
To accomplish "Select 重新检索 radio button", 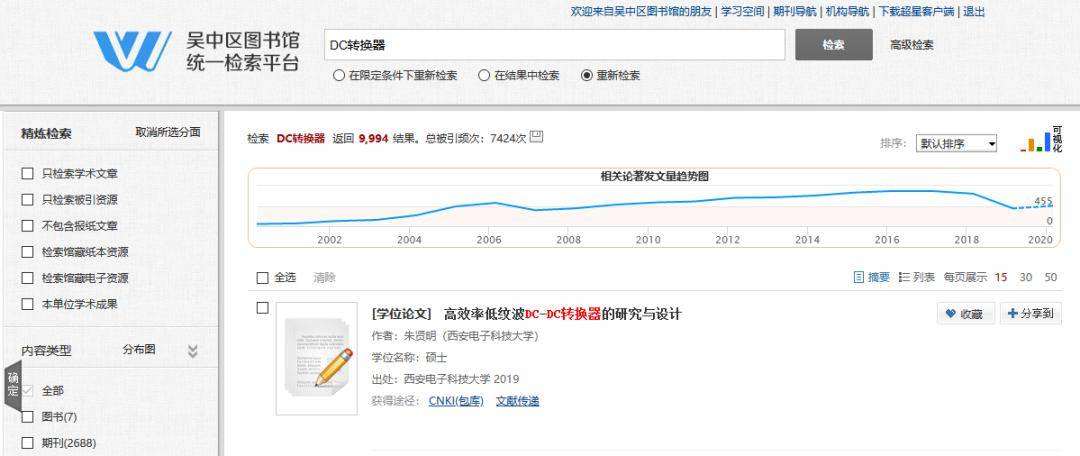I will pos(586,75).
